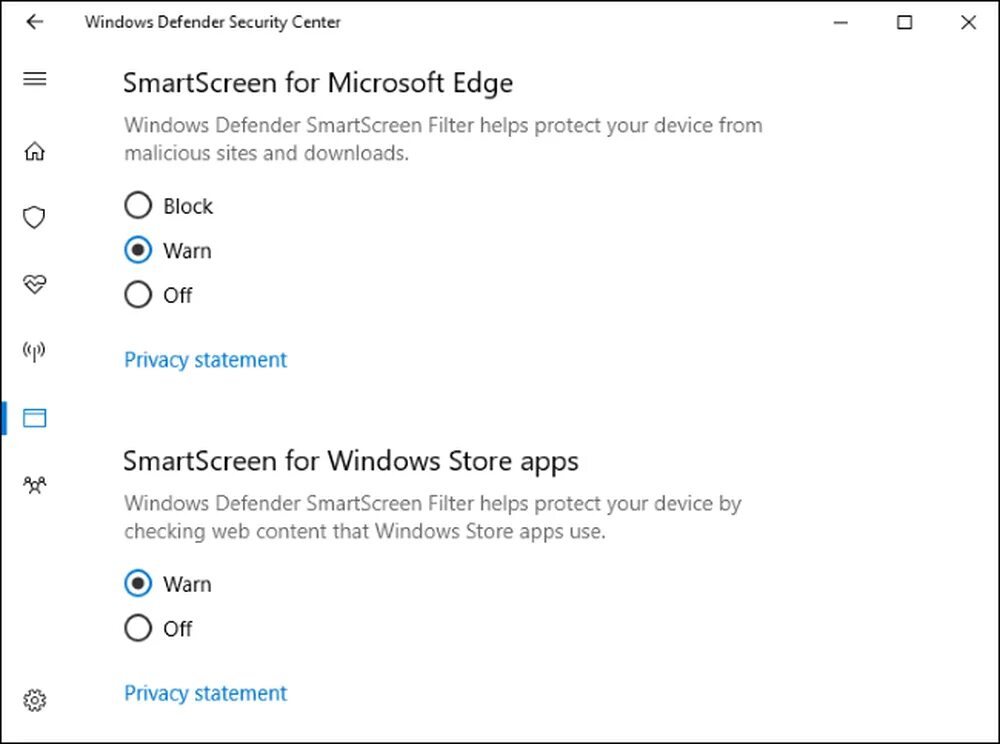This screenshot has height=744, width=1000.
Task: Turn Off SmartScreen for Windows Store apps
Action: coord(138,628)
